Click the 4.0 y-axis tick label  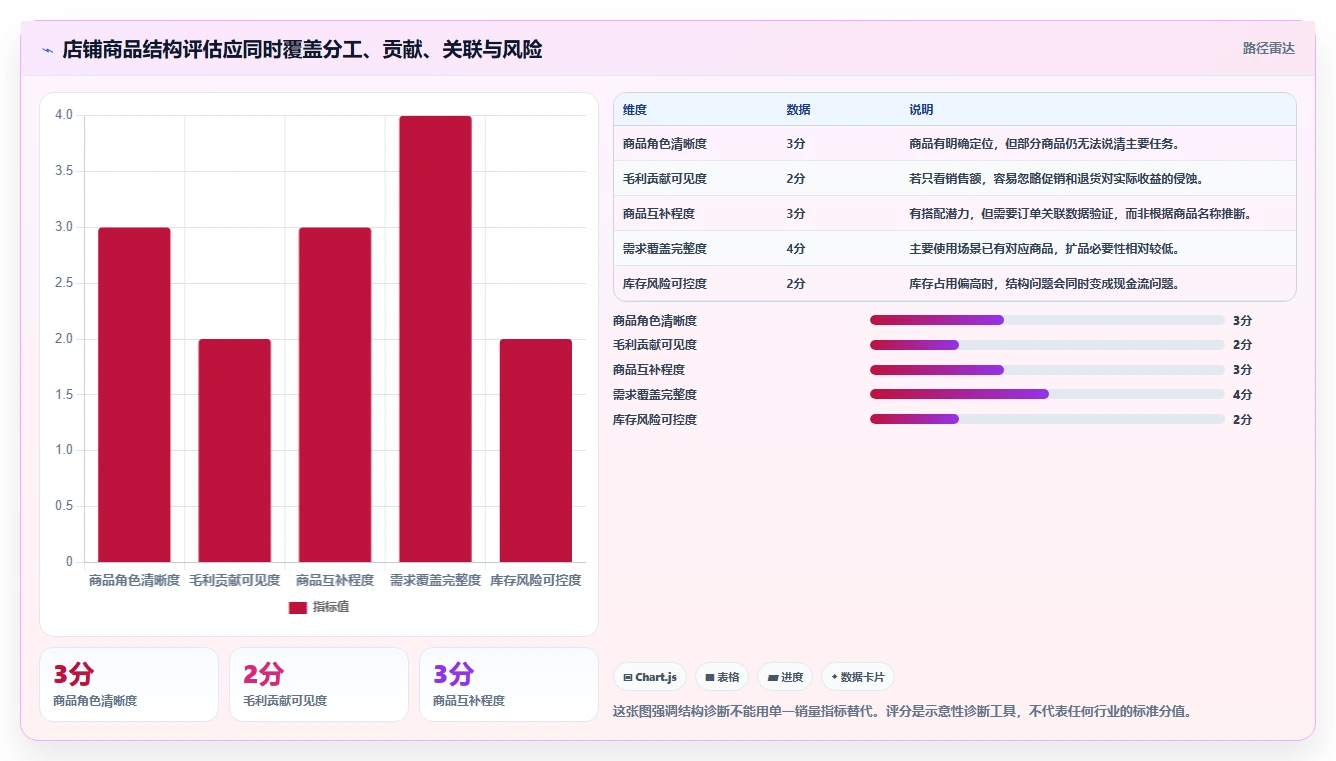pos(64,115)
